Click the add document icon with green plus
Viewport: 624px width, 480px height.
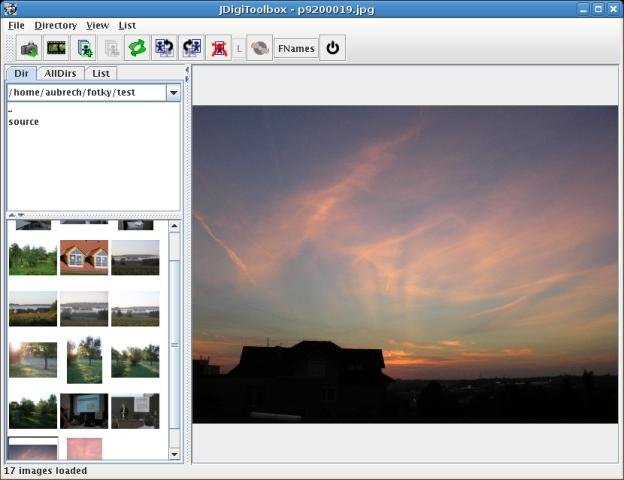point(84,48)
